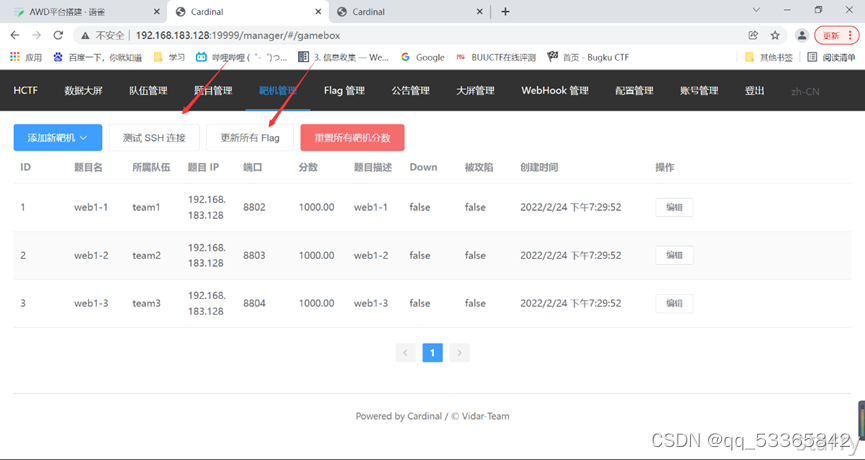Image resolution: width=865 pixels, height=460 pixels.
Task: Click the 被攻陷 column header
Action: coord(479,167)
